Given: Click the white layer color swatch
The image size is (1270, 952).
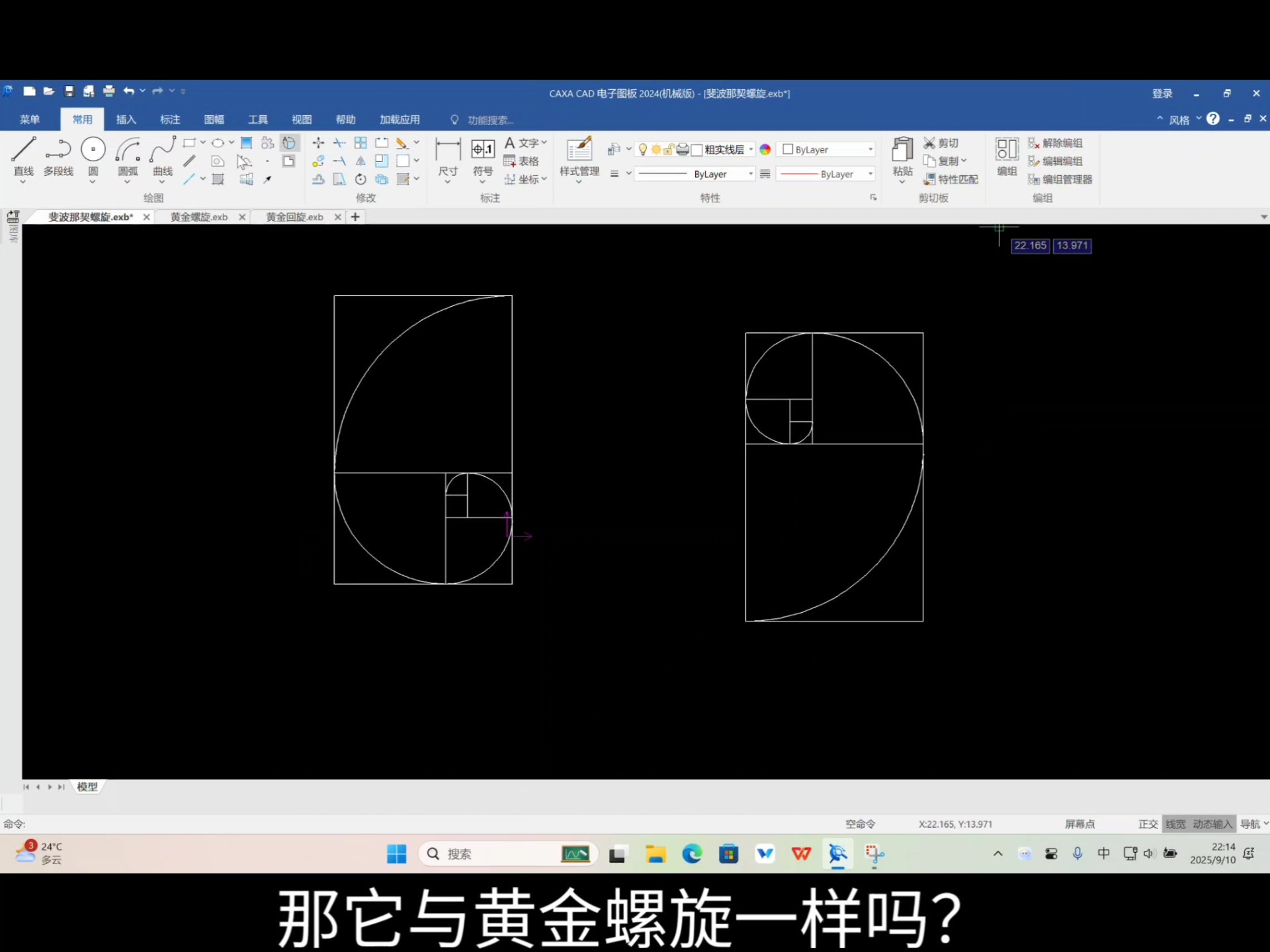Looking at the screenshot, I should 697,150.
